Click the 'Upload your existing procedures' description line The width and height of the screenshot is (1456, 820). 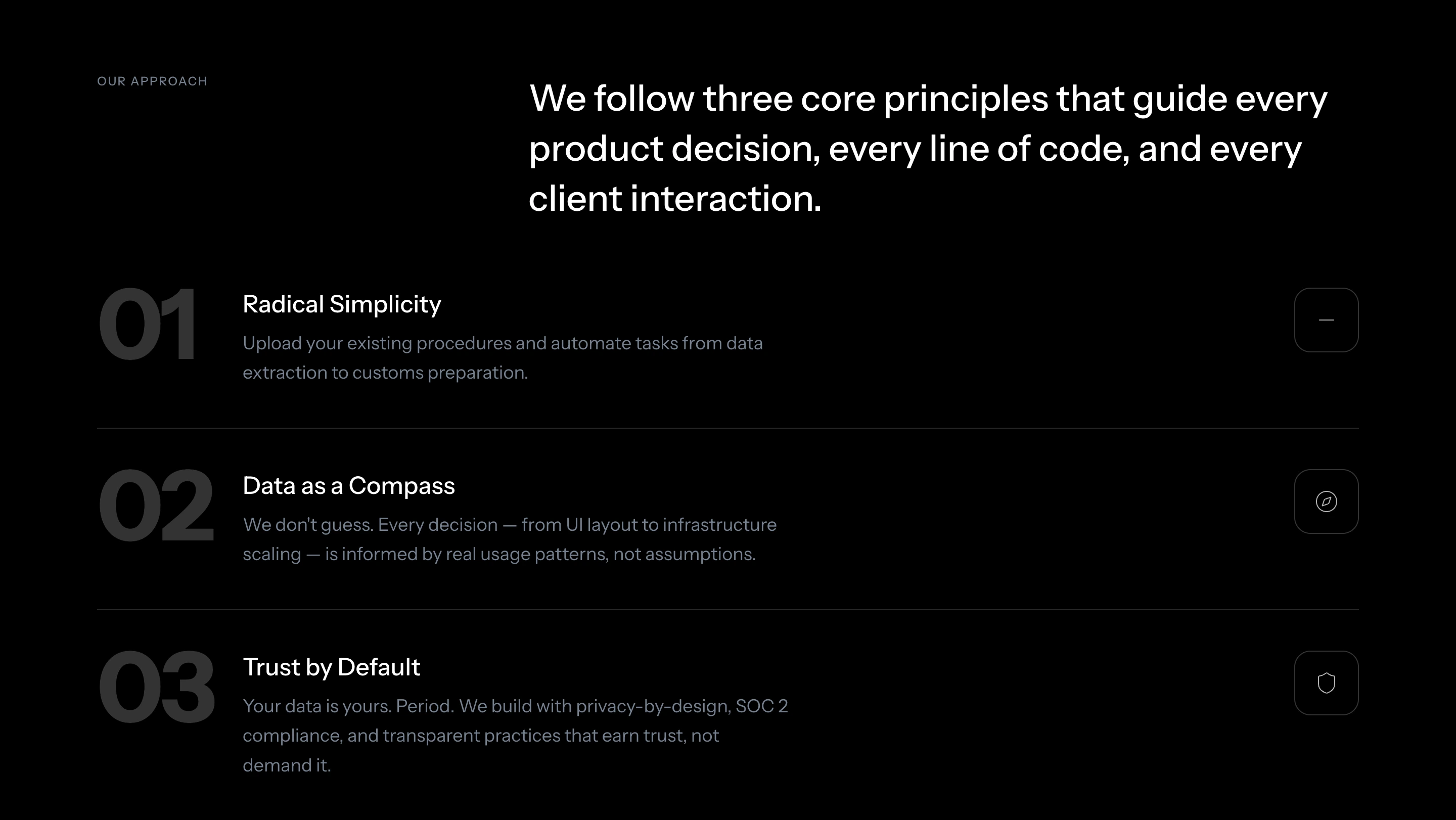pos(503,344)
